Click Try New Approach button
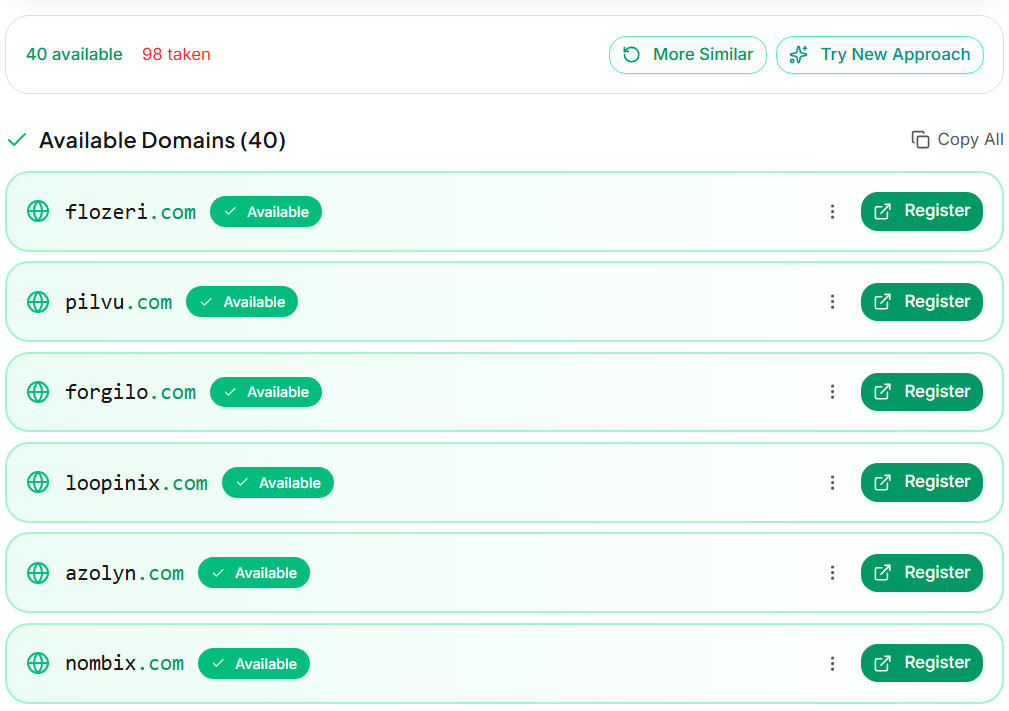This screenshot has height=711, width=1009. point(879,55)
